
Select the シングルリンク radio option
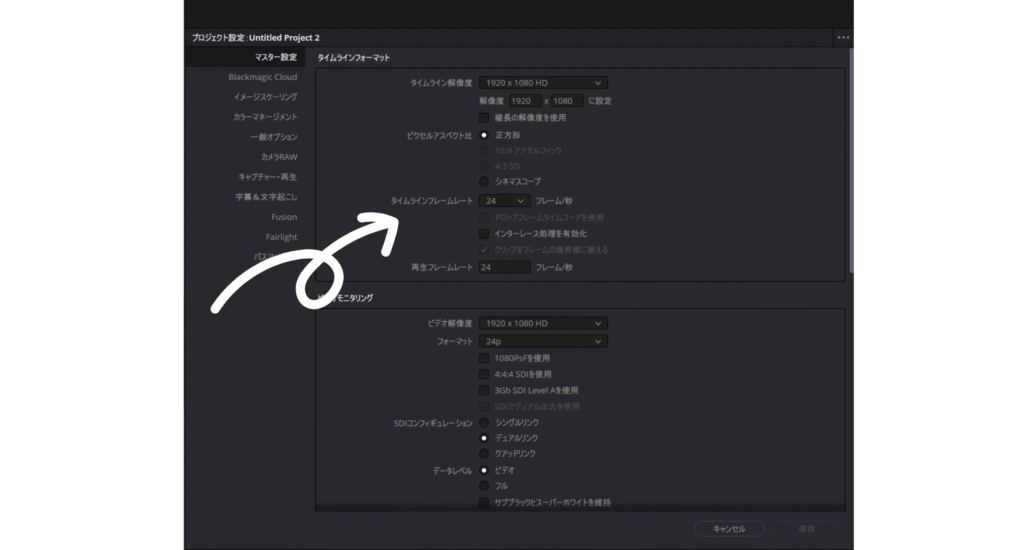pyautogui.click(x=485, y=423)
